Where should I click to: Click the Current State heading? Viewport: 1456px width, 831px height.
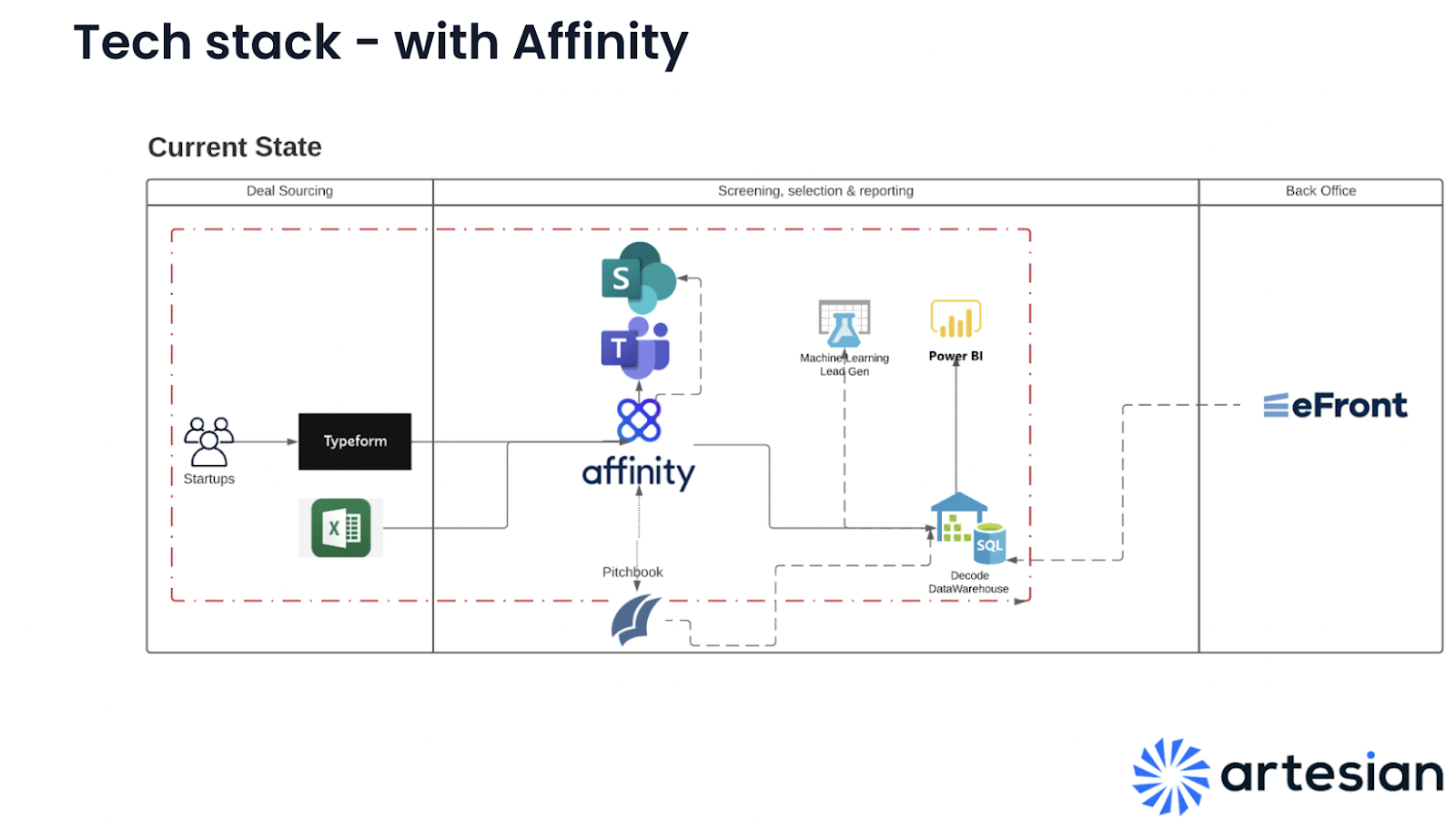235,147
